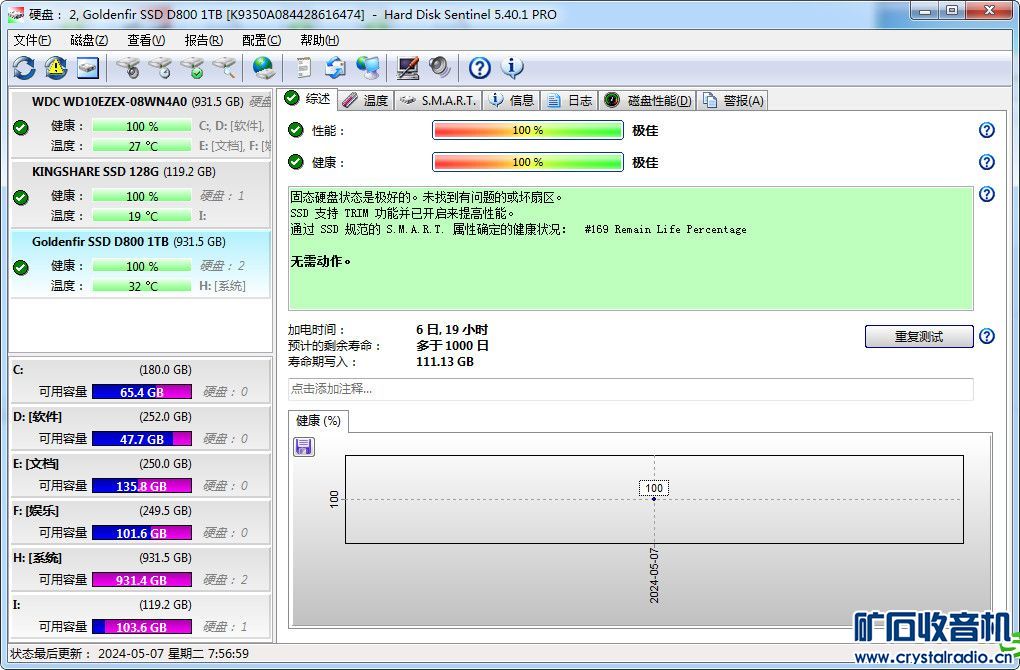The image size is (1020, 670).
Task: Select the E: [文档] volume label
Action: coord(36,464)
